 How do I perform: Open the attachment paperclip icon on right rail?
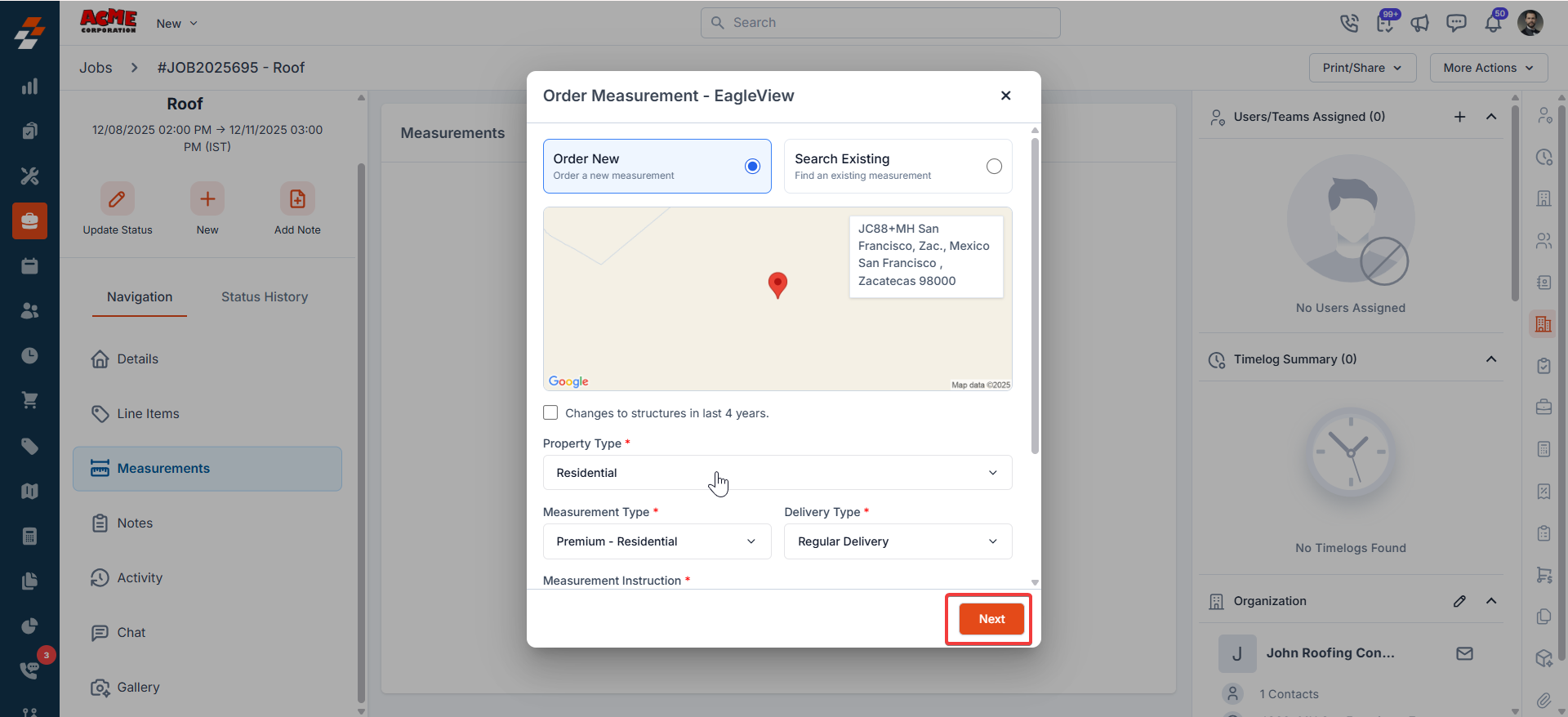tap(1543, 700)
